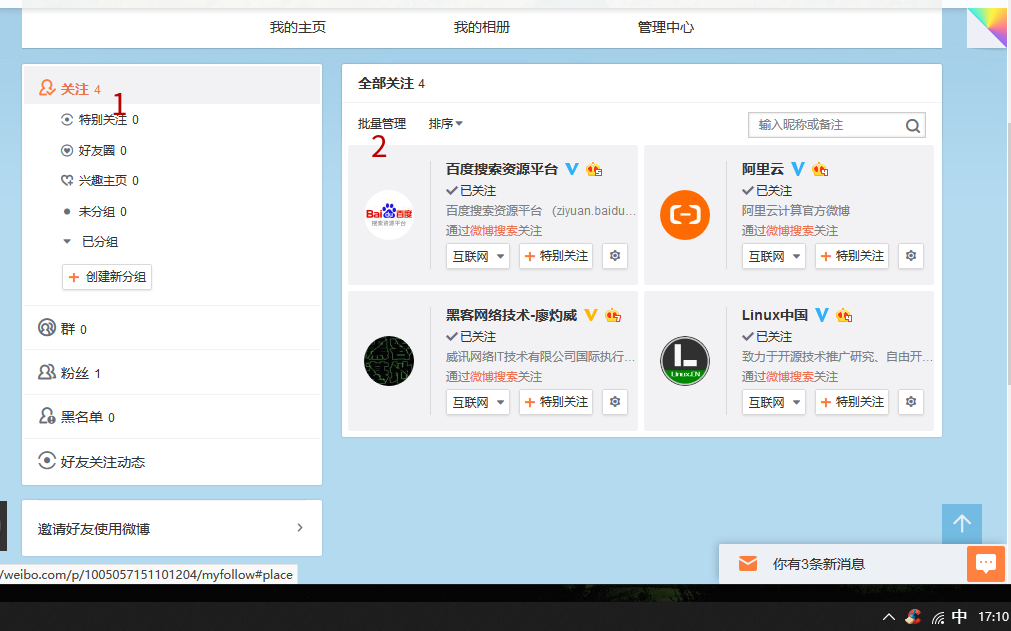Click 批量管理 link

pos(382,124)
